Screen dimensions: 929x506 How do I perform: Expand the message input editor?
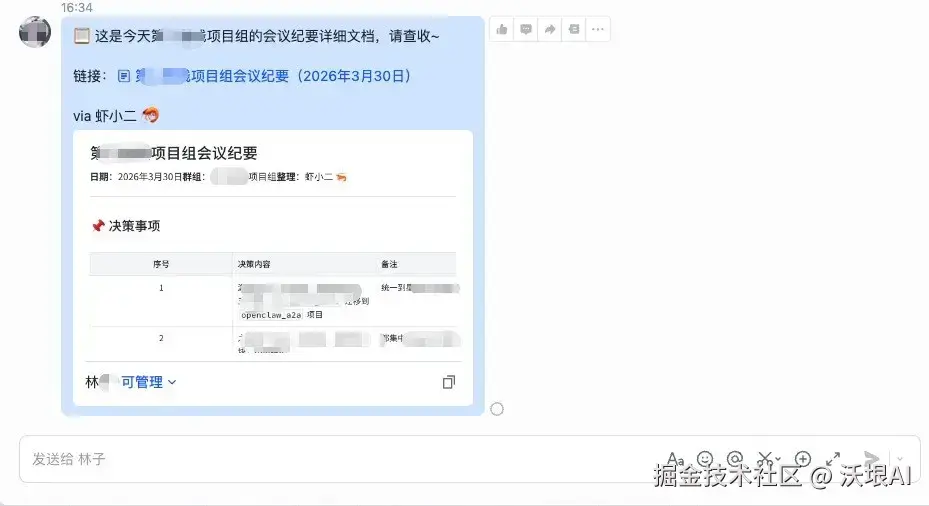pyautogui.click(x=833, y=459)
